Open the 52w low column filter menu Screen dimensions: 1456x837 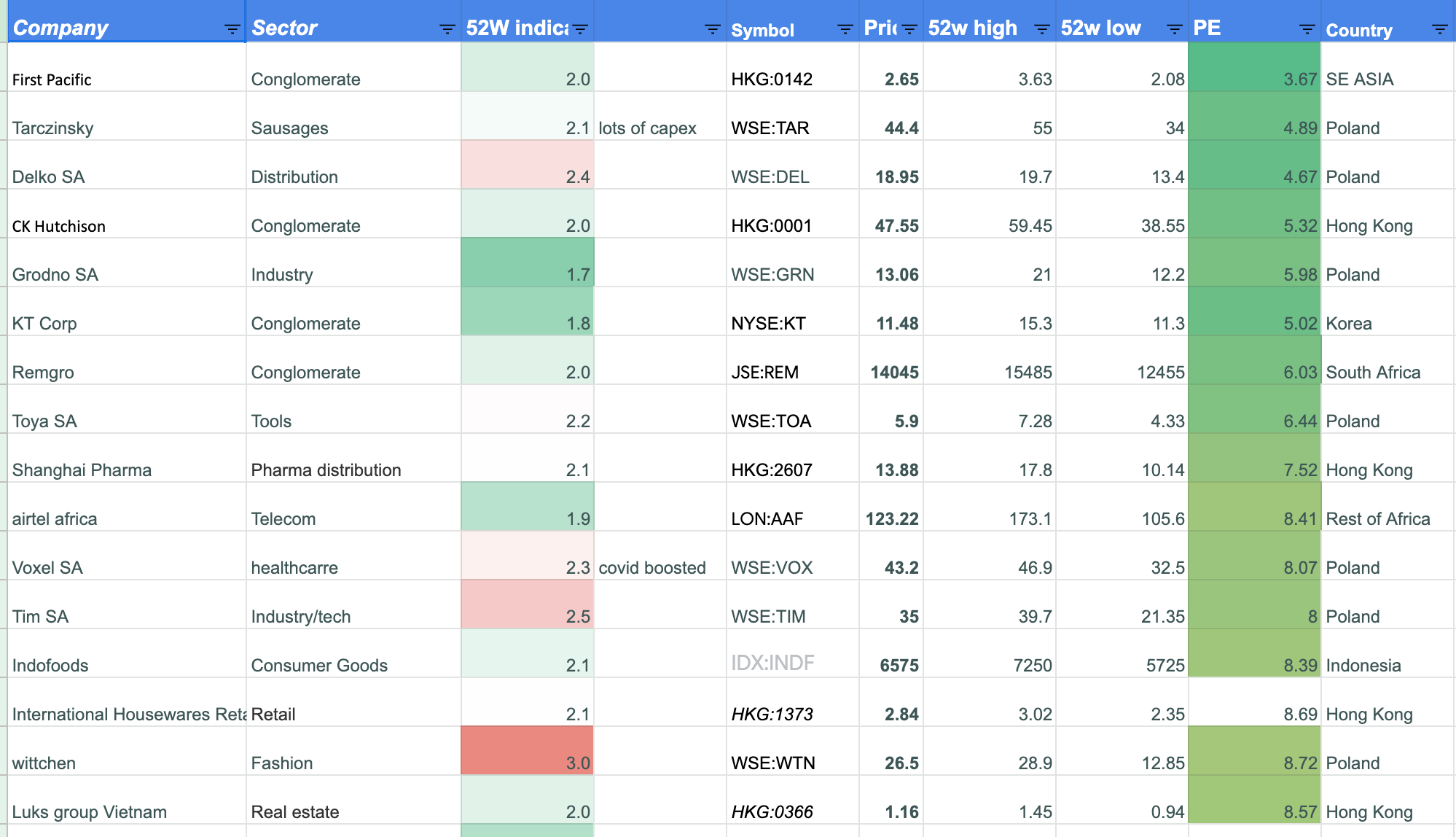tap(1174, 29)
